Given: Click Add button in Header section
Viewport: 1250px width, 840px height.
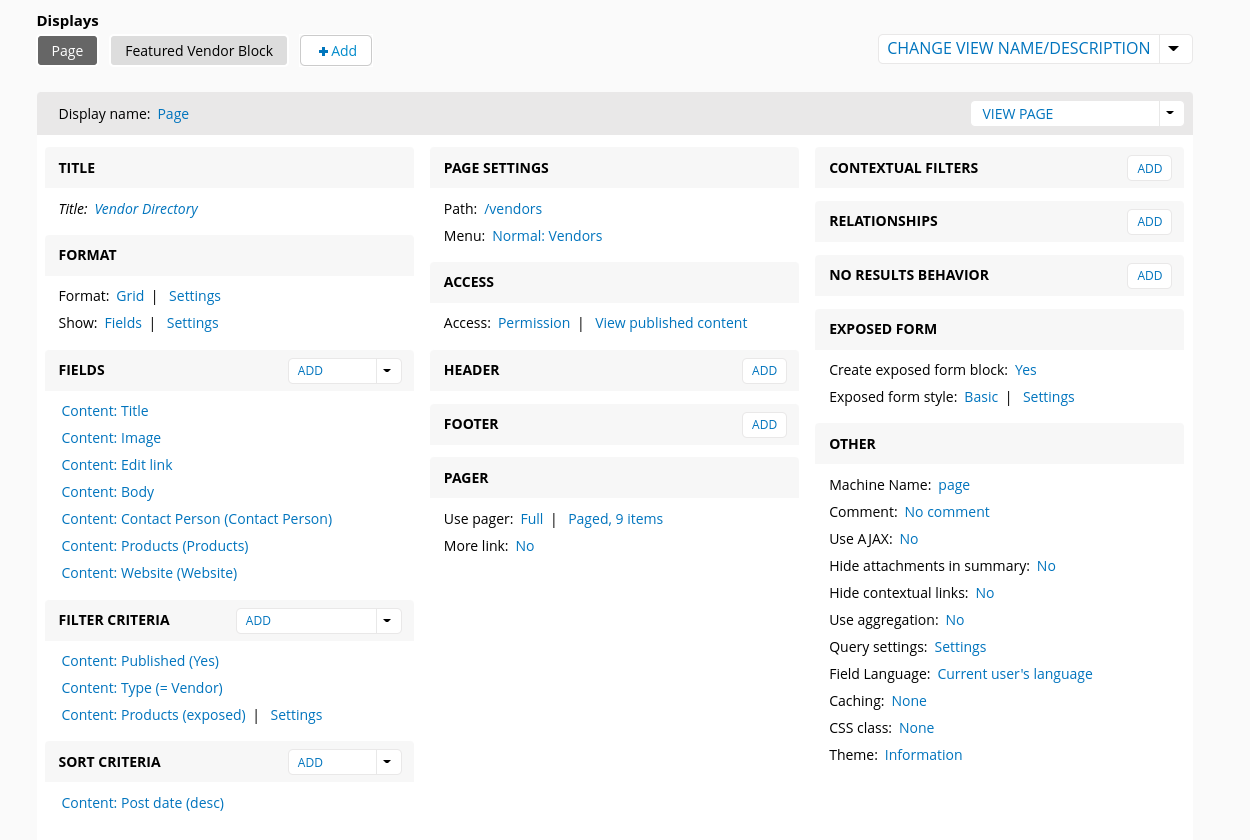Looking at the screenshot, I should click(764, 371).
